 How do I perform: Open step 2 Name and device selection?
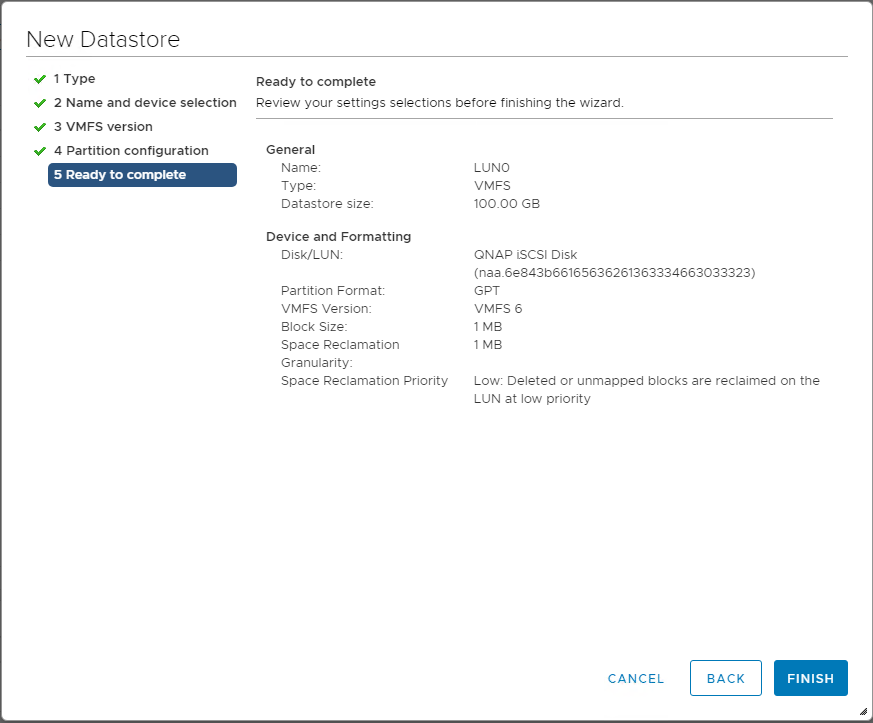point(145,103)
